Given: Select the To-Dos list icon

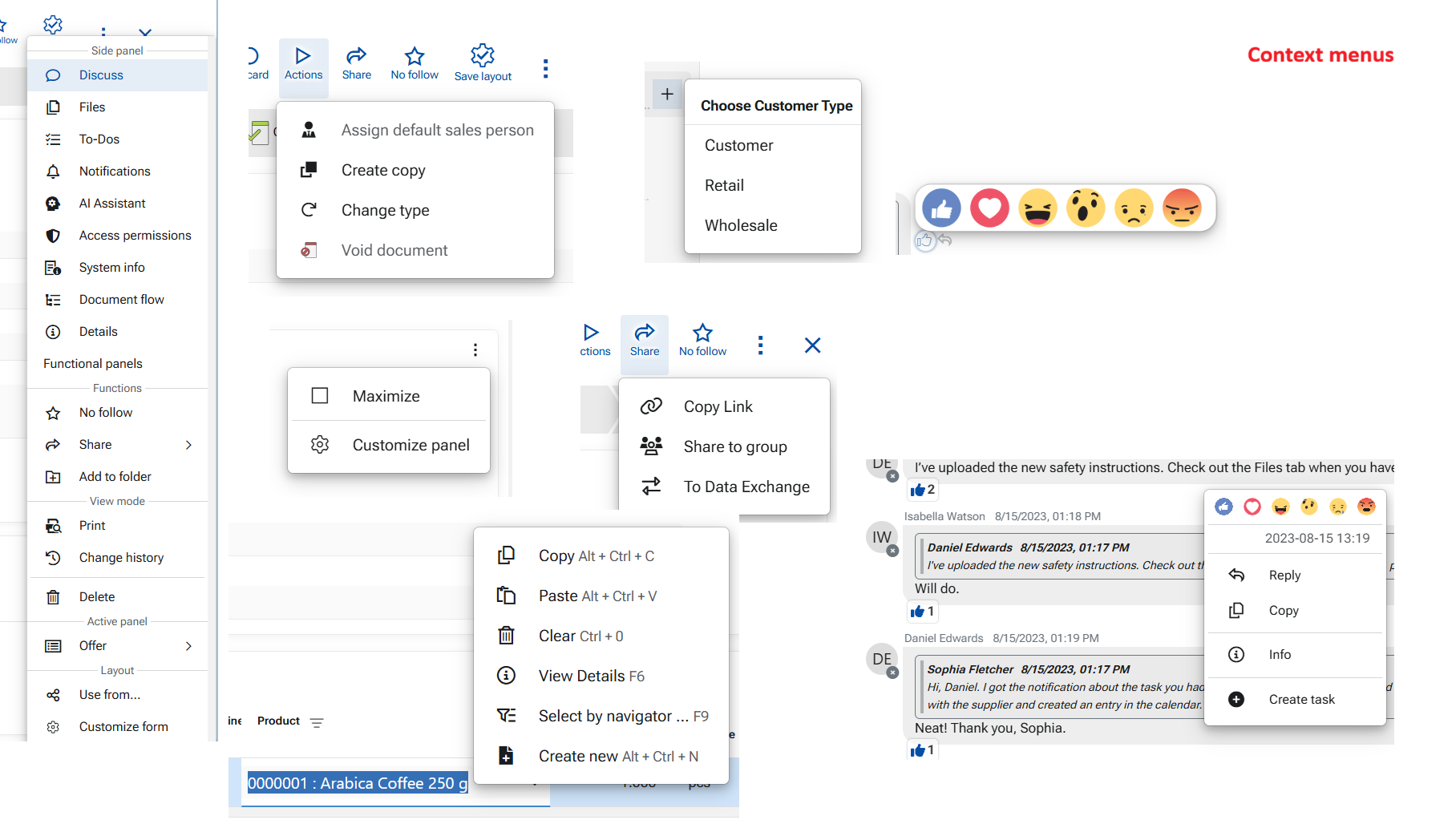Looking at the screenshot, I should click(x=53, y=139).
